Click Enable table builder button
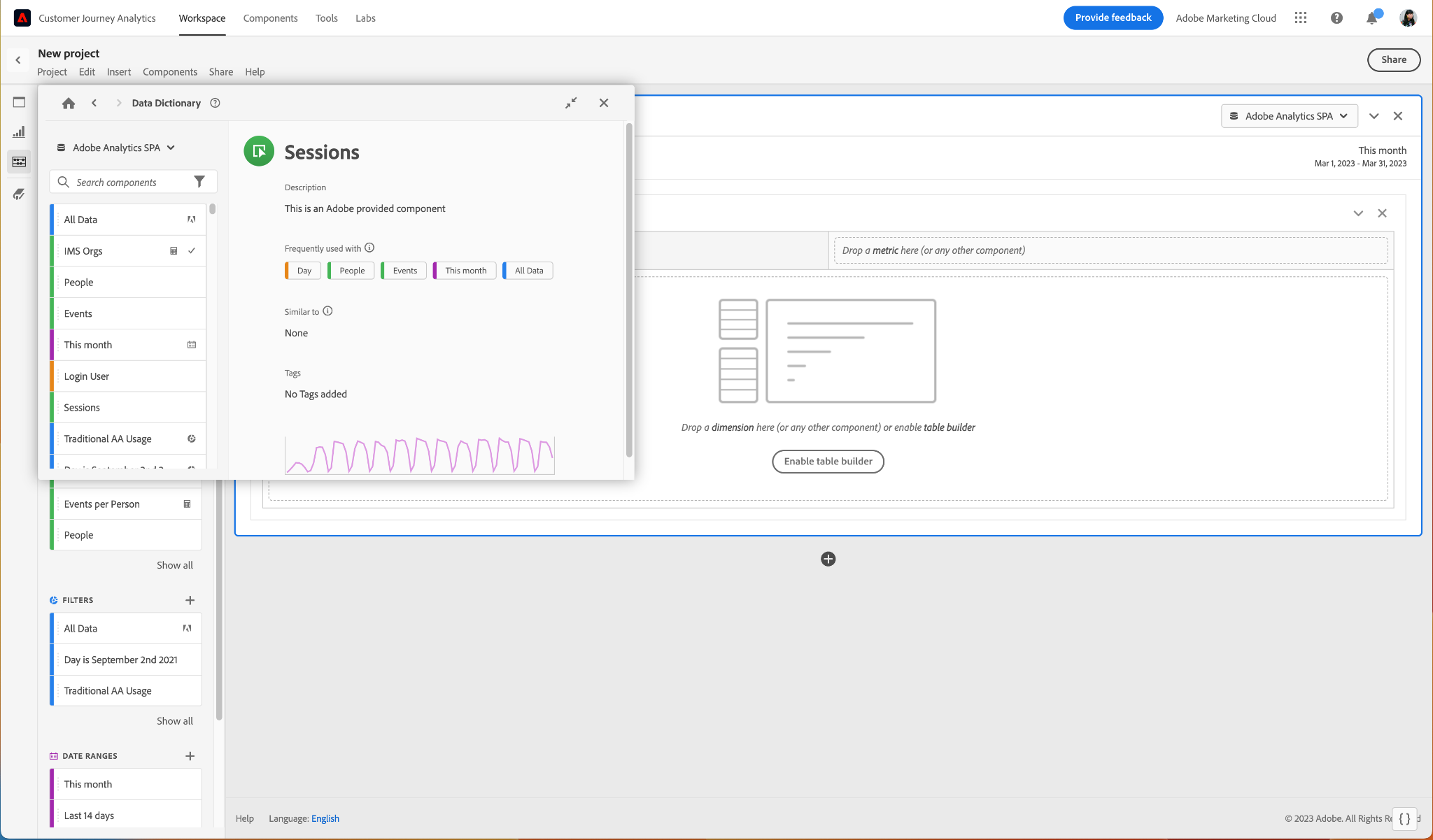 [x=828, y=462]
